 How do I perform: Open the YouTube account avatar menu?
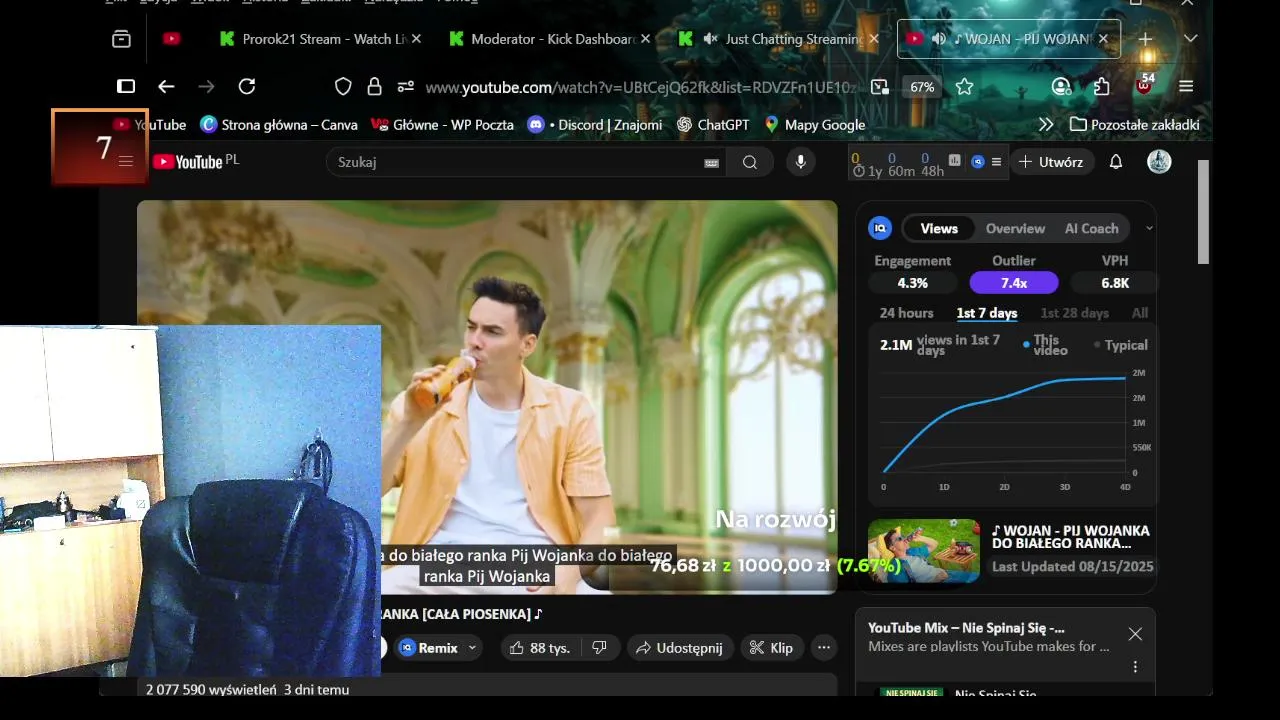coord(1159,162)
